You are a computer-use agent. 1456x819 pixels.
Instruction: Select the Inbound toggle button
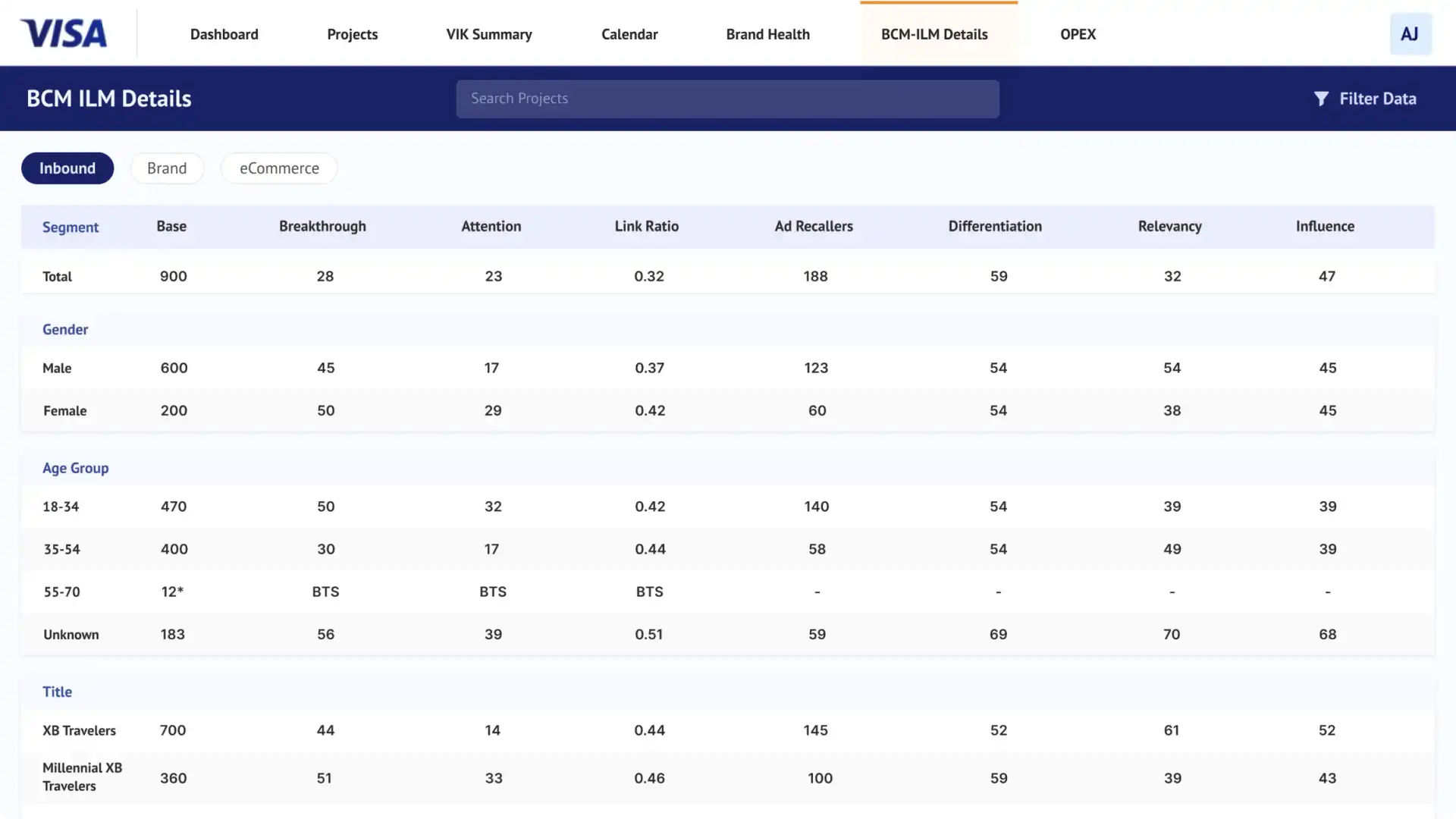(67, 168)
